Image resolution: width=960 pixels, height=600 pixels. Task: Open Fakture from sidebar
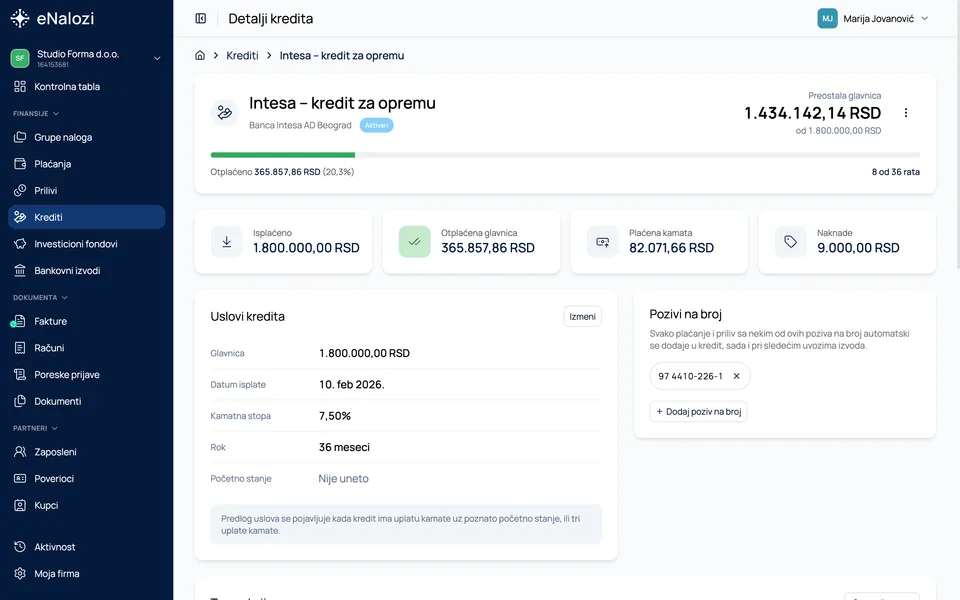pos(86,321)
